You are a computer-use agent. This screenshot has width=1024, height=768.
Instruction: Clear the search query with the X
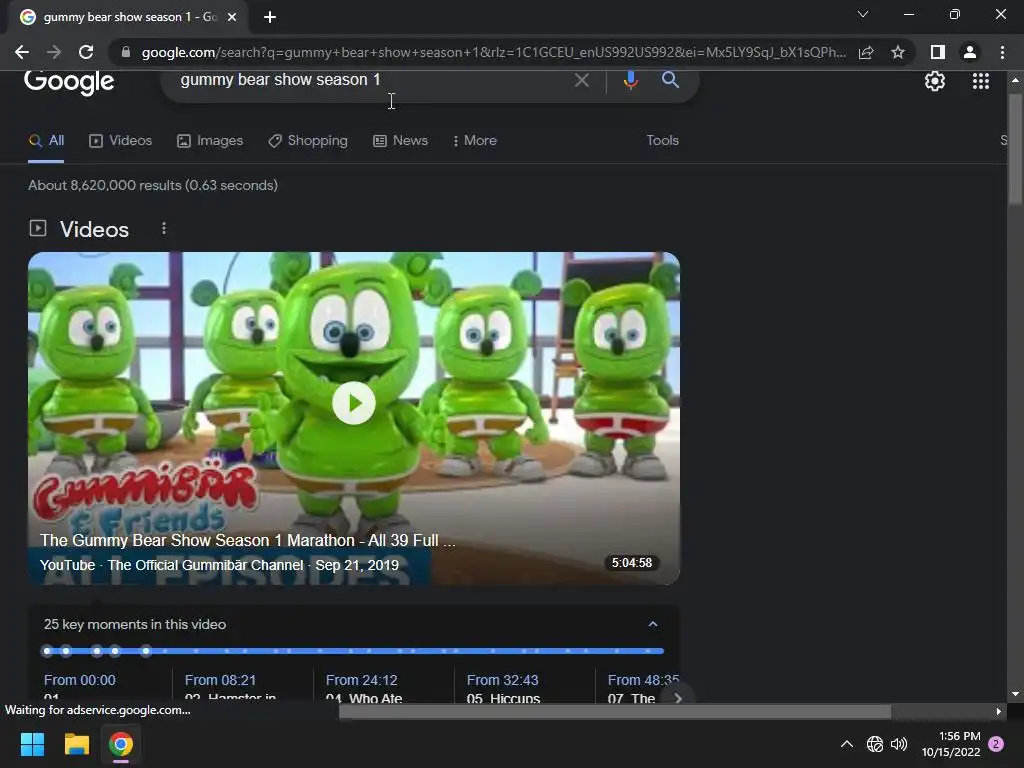(582, 80)
